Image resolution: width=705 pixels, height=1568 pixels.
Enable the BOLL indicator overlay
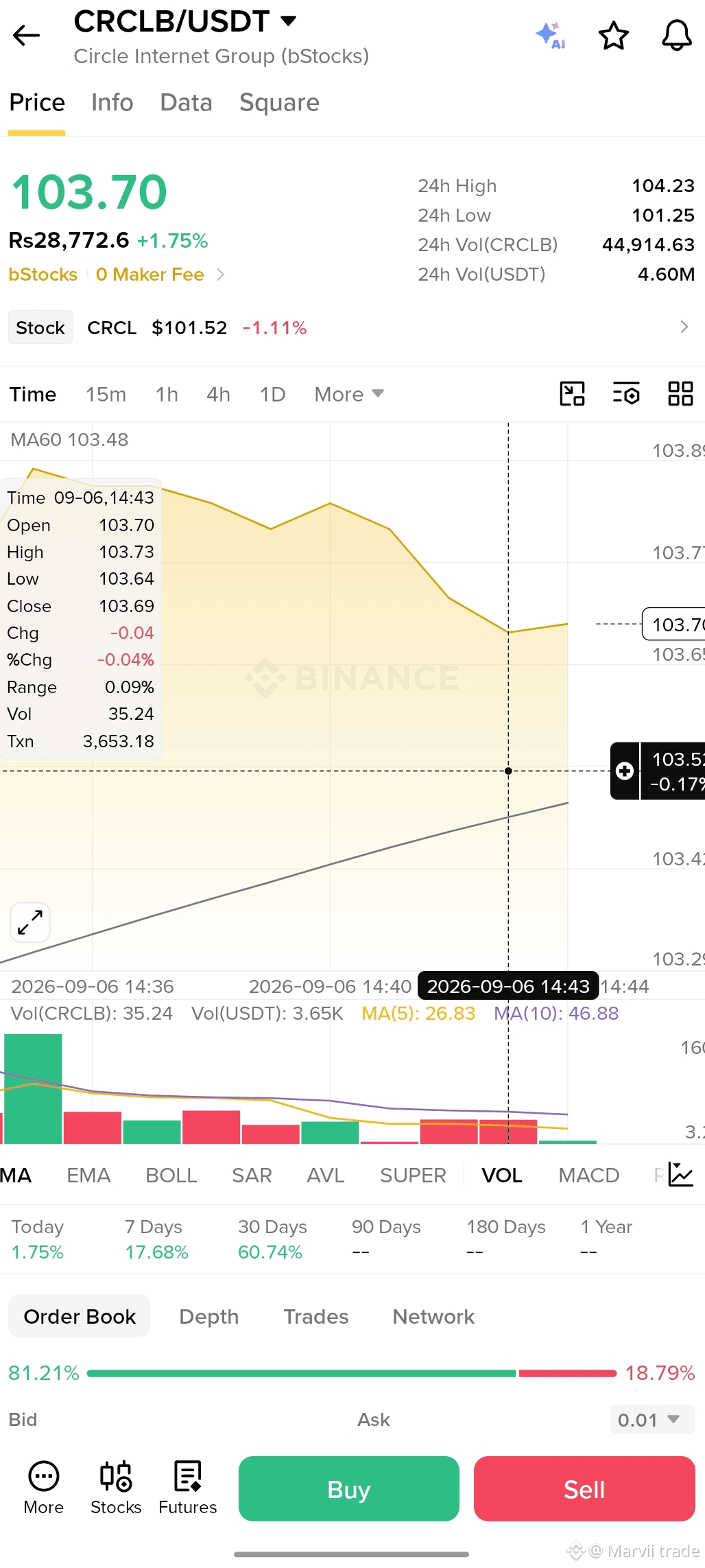tap(171, 1175)
